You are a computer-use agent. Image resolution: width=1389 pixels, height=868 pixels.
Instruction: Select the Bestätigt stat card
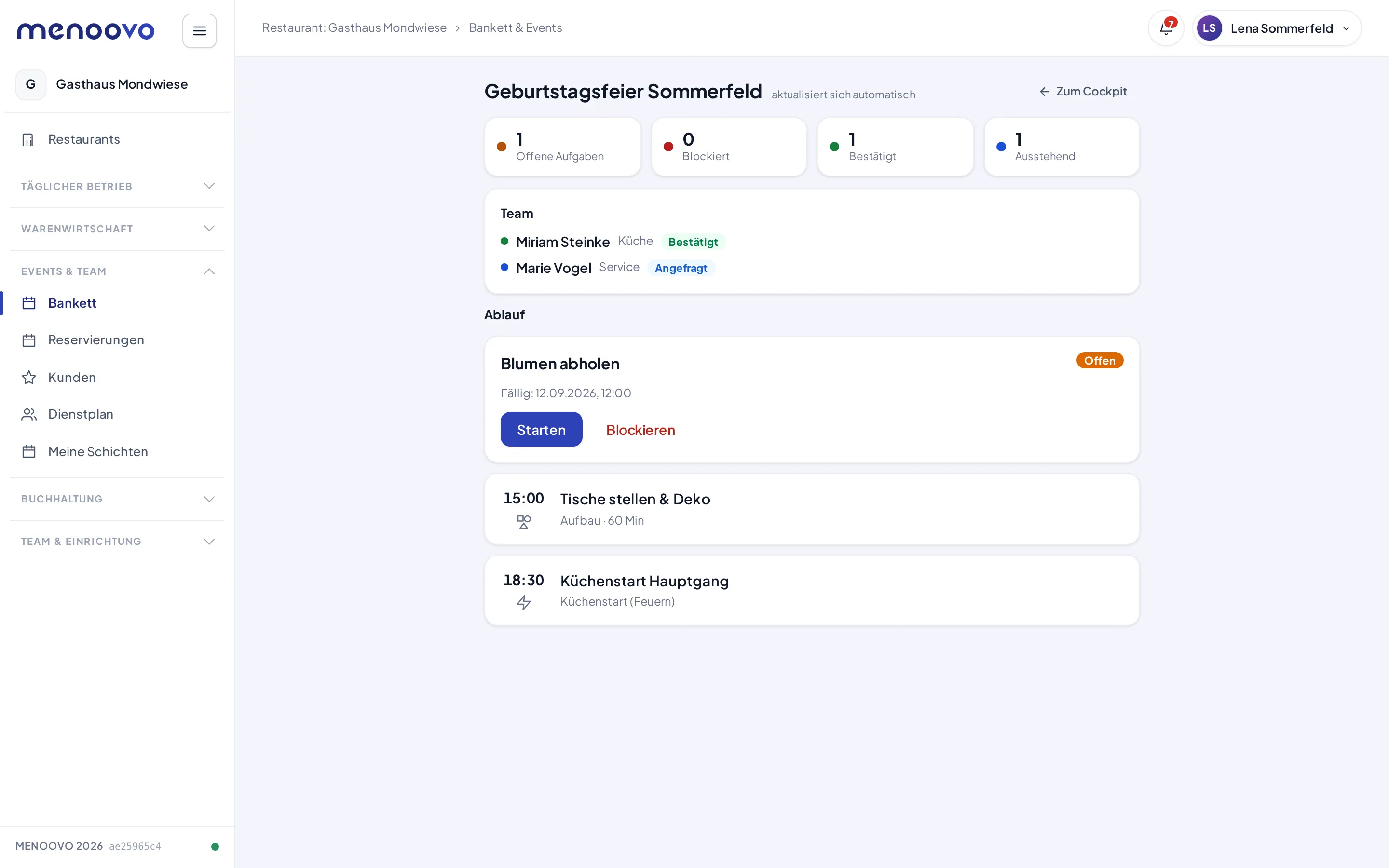click(896, 147)
